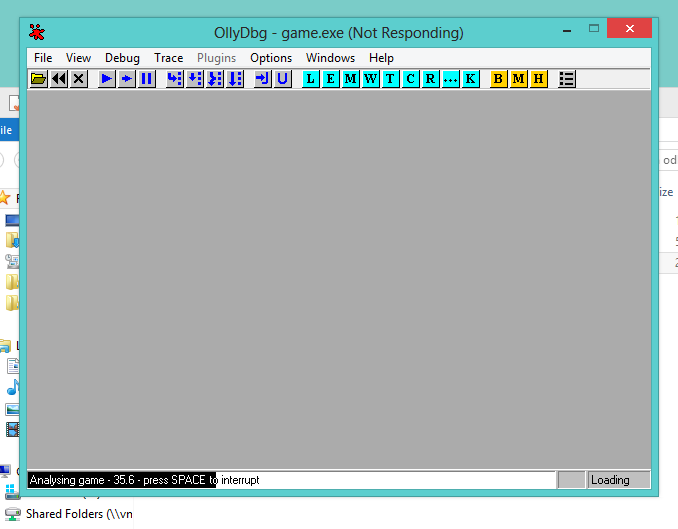This screenshot has width=678, height=529.
Task: Run the program with the play icon
Action: (106, 79)
